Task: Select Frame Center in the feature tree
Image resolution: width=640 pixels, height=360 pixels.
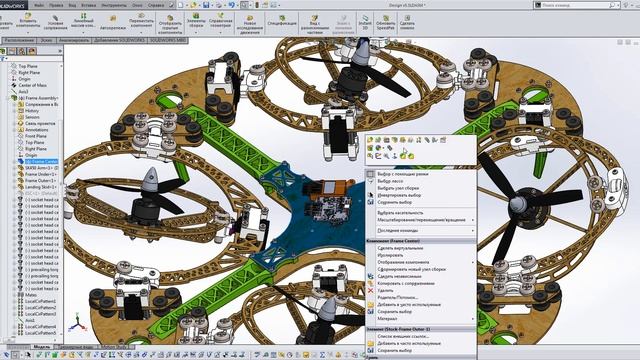Action: pyautogui.click(x=41, y=161)
